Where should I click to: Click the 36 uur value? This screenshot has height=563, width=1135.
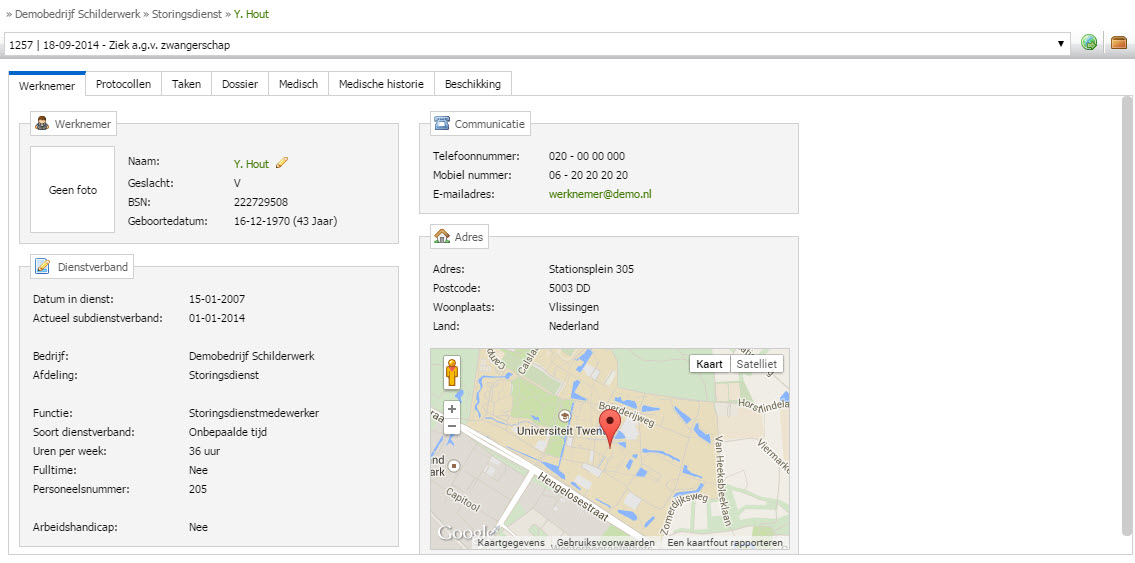pyautogui.click(x=204, y=451)
